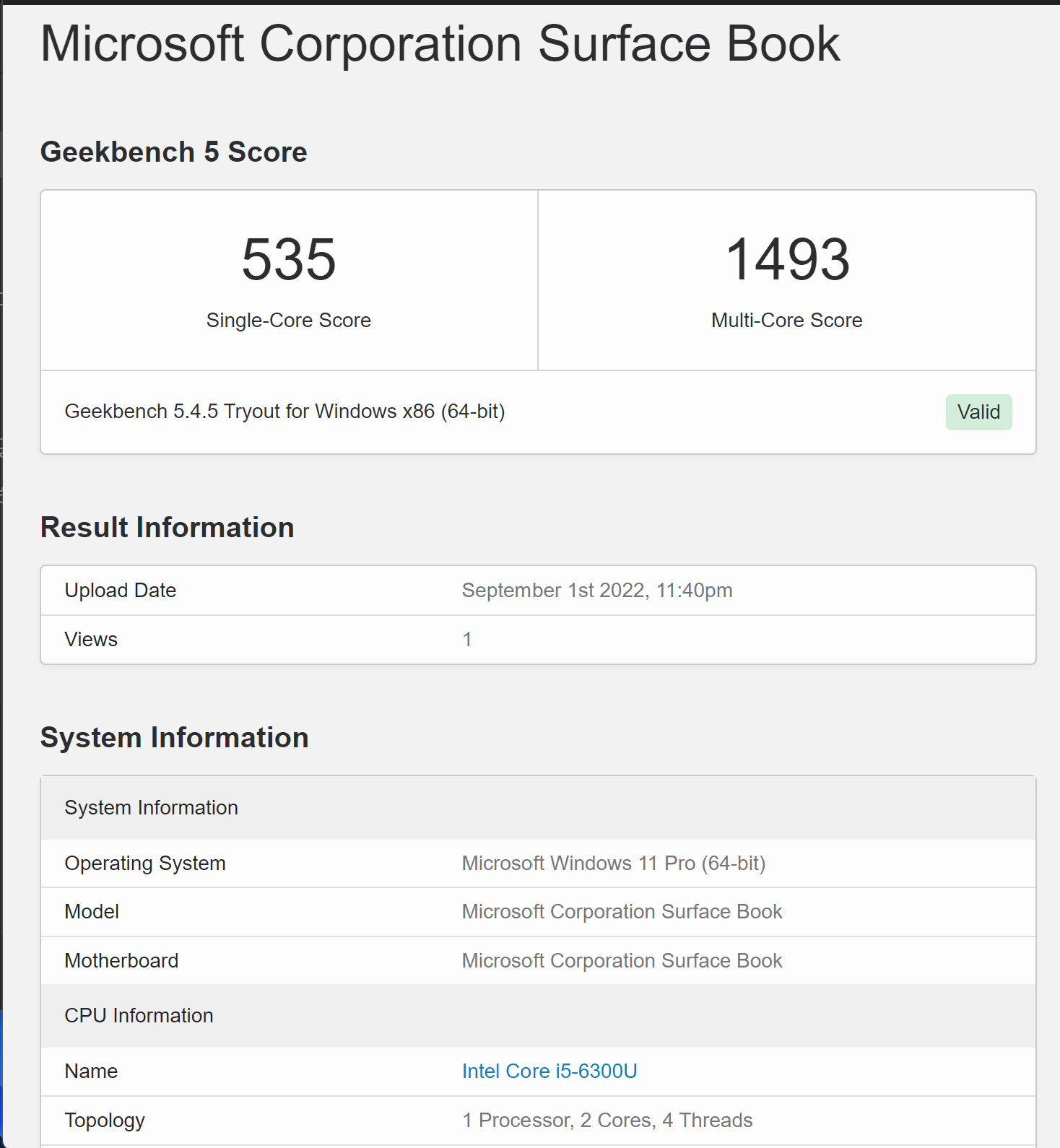Image resolution: width=1060 pixels, height=1148 pixels.
Task: Select the Geekbench 5.4.5 Tryout version text
Action: point(285,411)
